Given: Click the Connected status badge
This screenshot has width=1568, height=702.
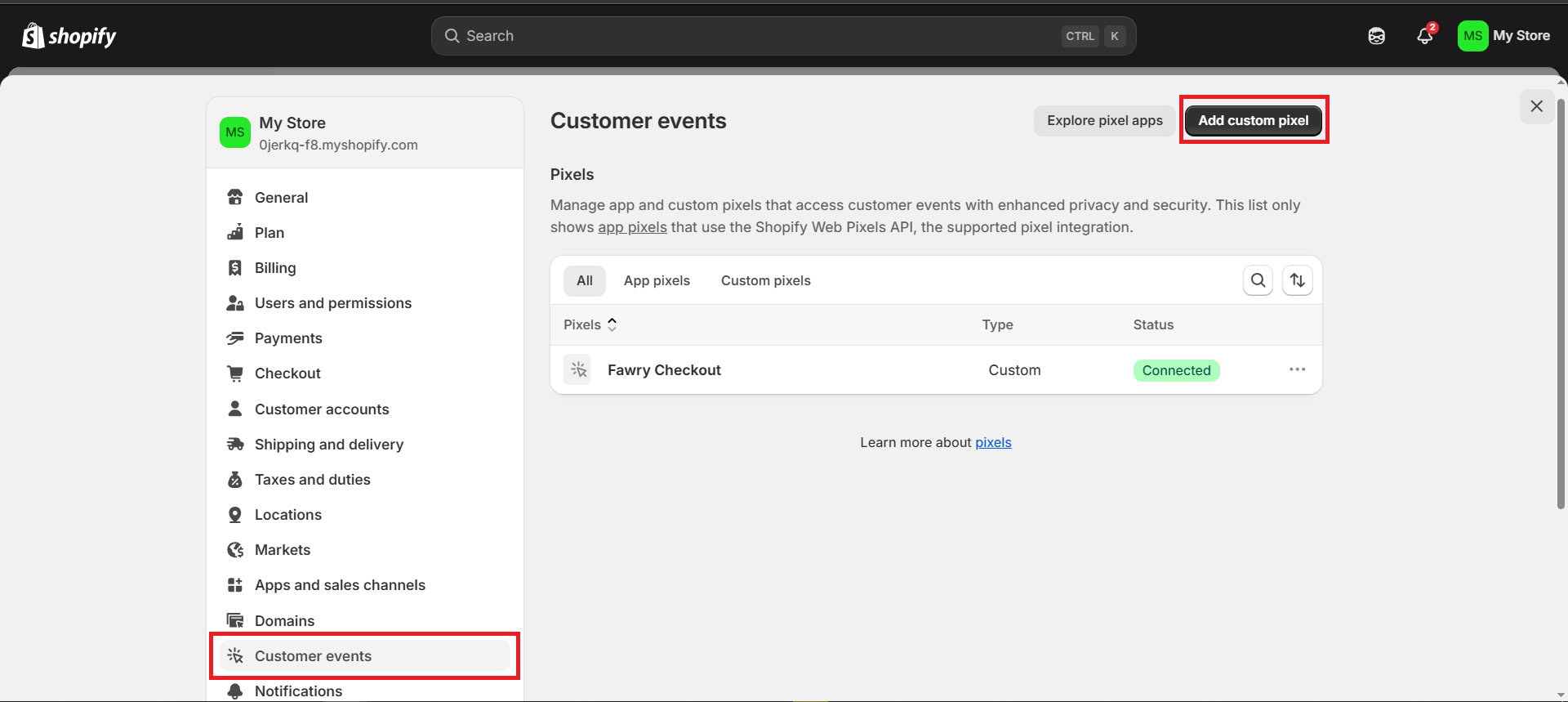Looking at the screenshot, I should (x=1176, y=370).
